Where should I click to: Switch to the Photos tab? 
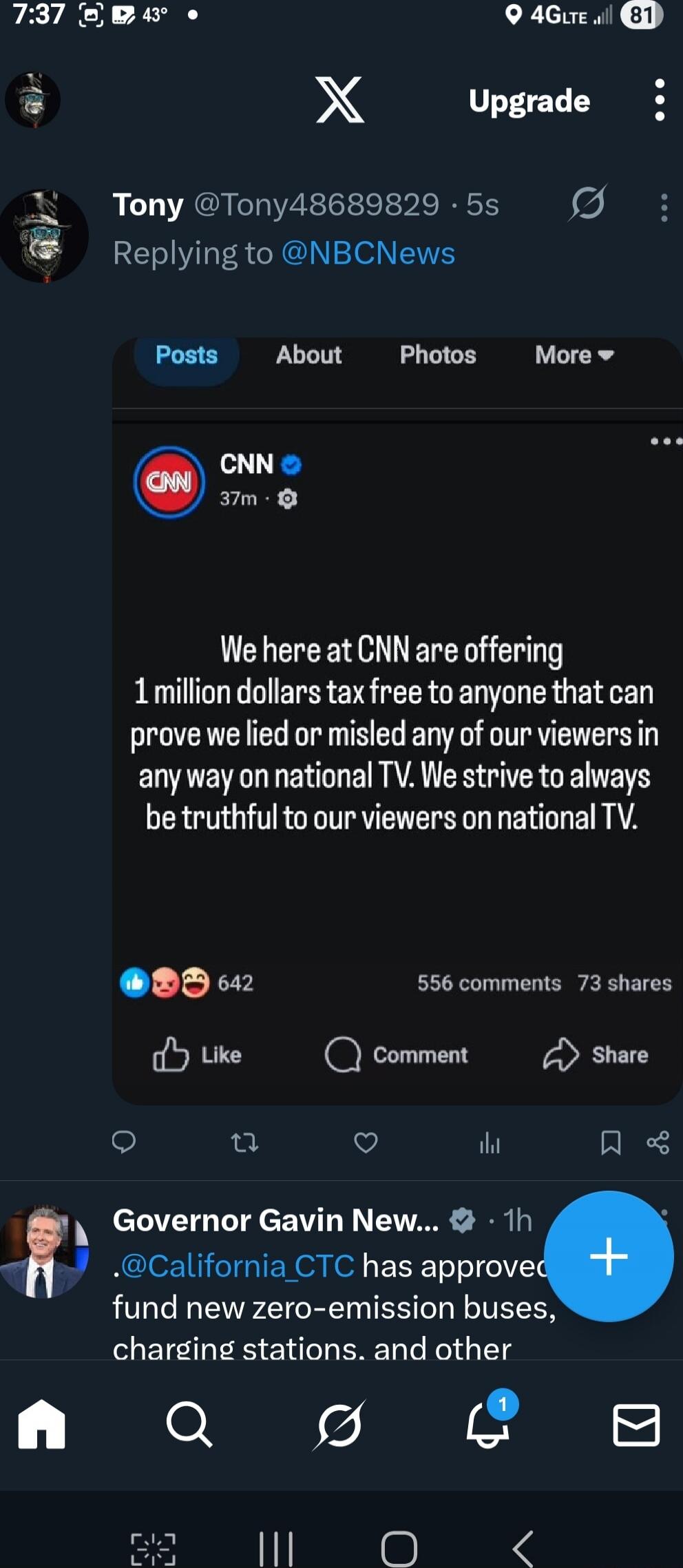point(438,355)
